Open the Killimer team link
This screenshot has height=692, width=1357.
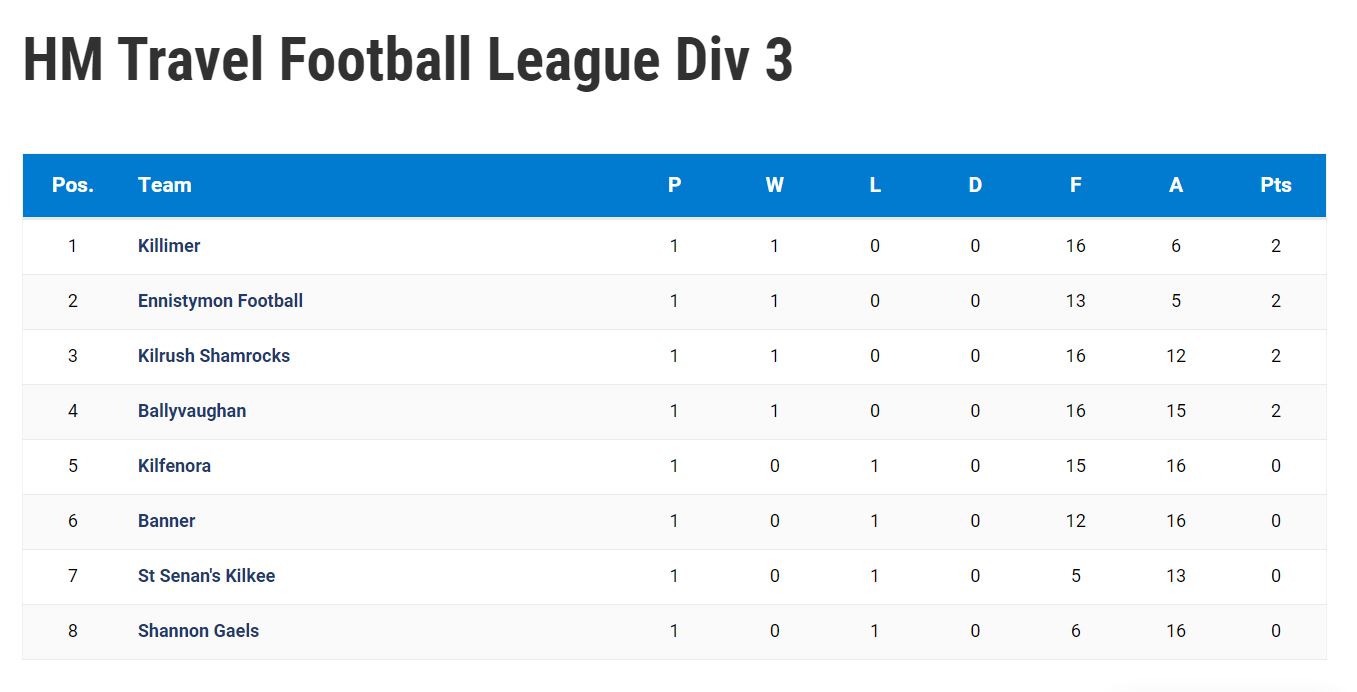click(x=169, y=246)
